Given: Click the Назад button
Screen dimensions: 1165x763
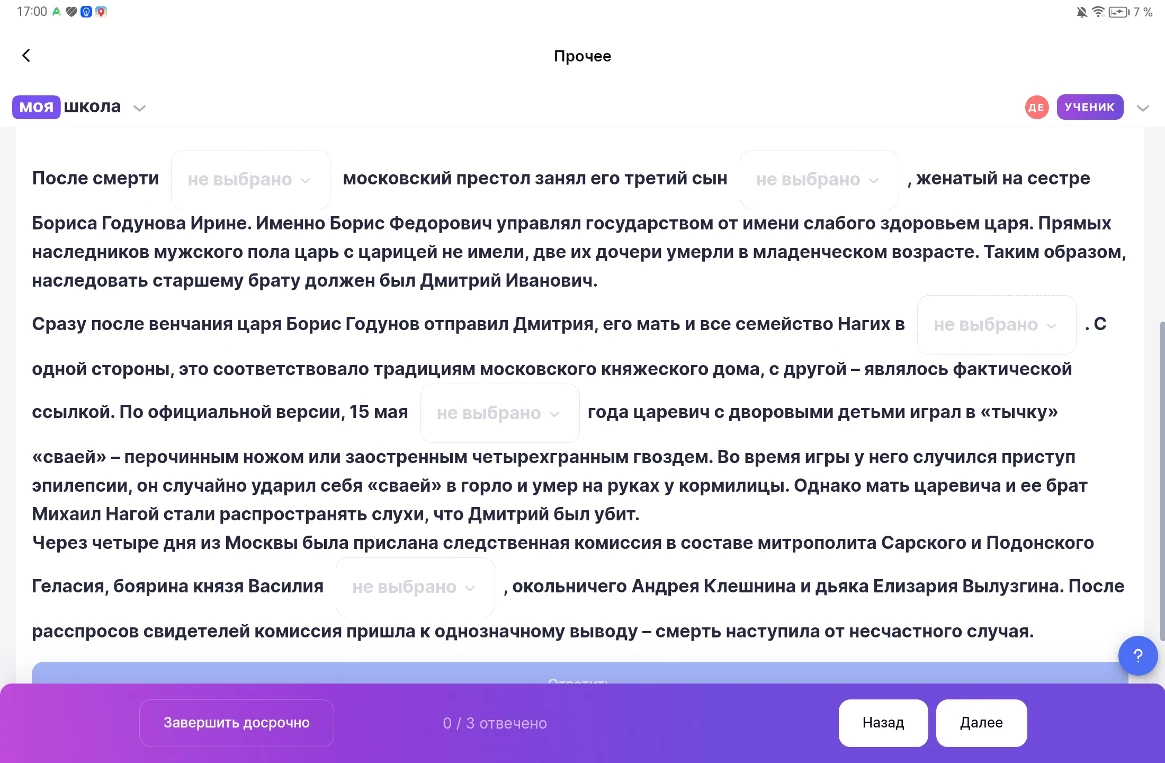Looking at the screenshot, I should 883,723.
